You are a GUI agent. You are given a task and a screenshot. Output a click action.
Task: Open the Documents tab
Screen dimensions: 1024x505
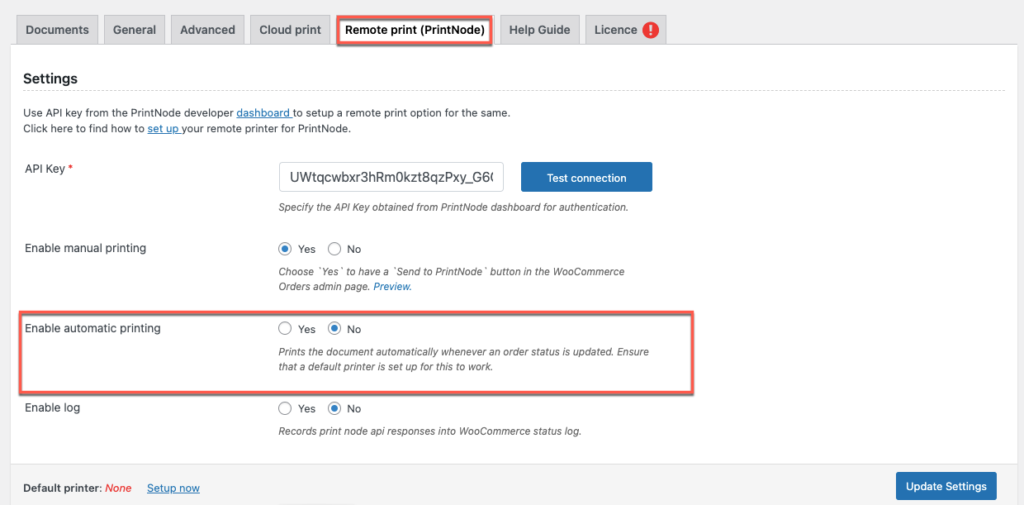coord(57,30)
